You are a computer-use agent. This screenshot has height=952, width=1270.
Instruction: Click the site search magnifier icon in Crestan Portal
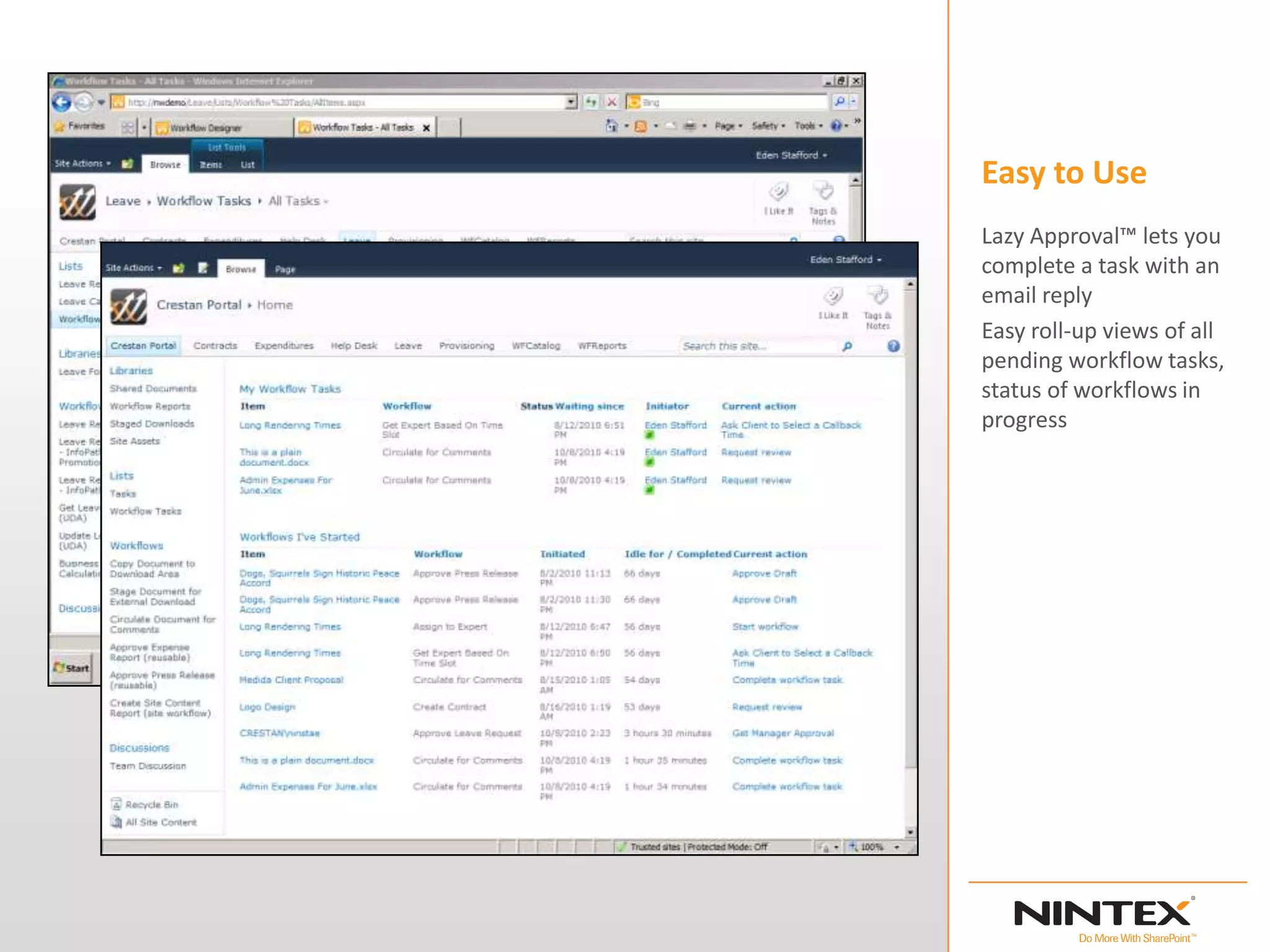click(x=847, y=346)
